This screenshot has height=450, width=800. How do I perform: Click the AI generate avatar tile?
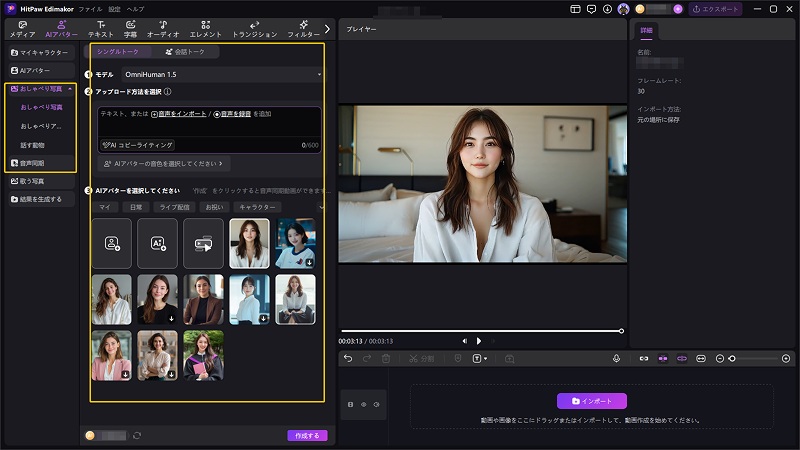pos(158,243)
